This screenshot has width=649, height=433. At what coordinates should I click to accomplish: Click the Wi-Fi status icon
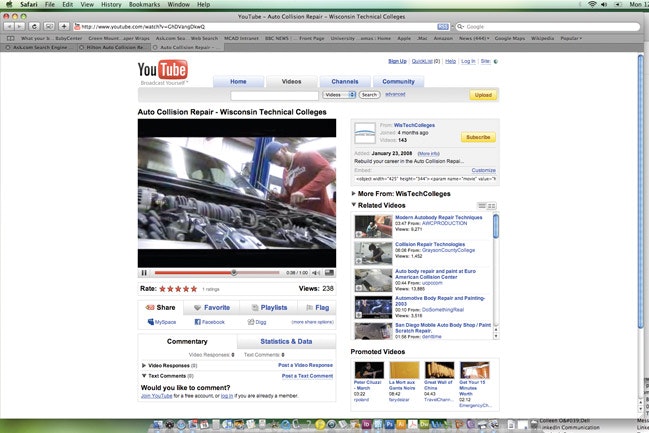[x=592, y=5]
